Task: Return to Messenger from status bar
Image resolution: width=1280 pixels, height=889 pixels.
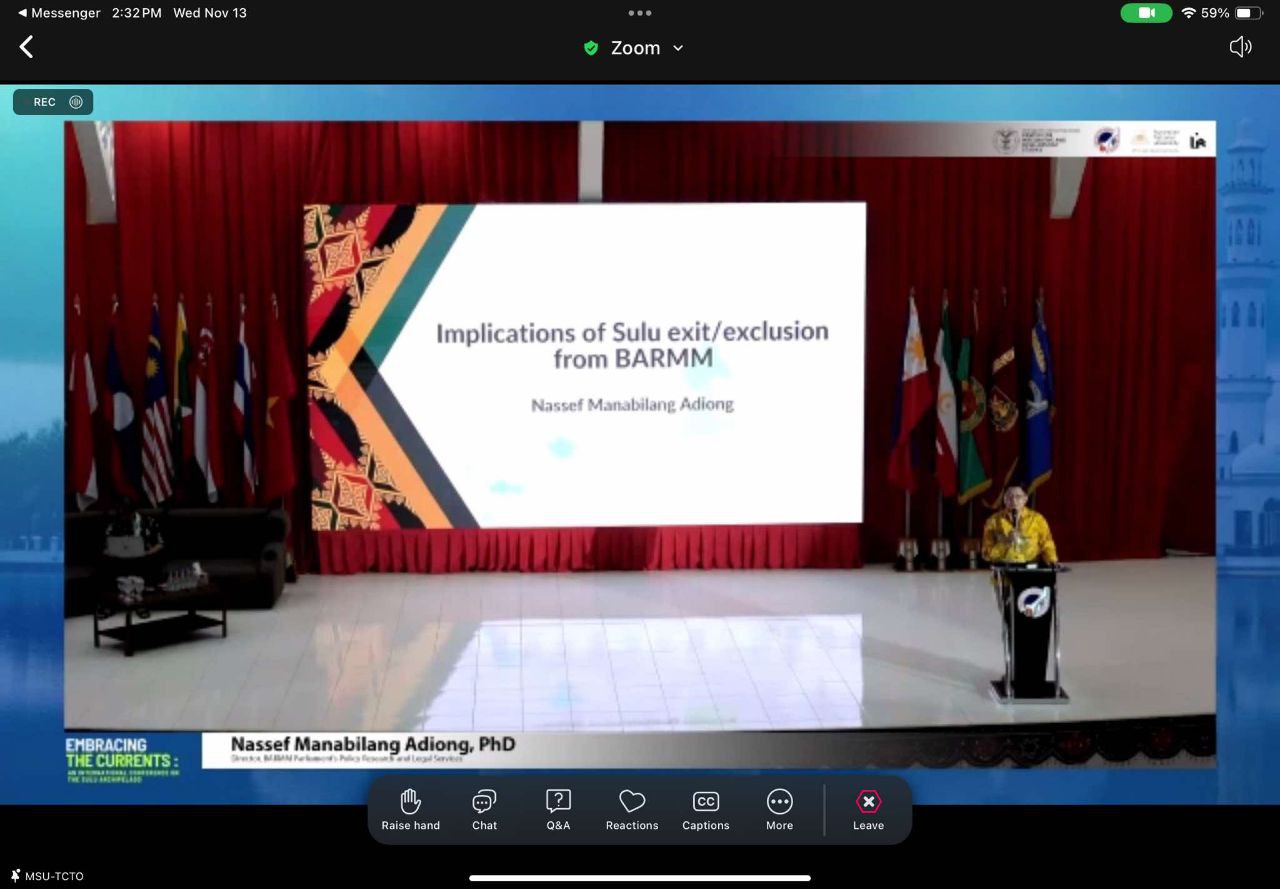Action: click(x=59, y=13)
